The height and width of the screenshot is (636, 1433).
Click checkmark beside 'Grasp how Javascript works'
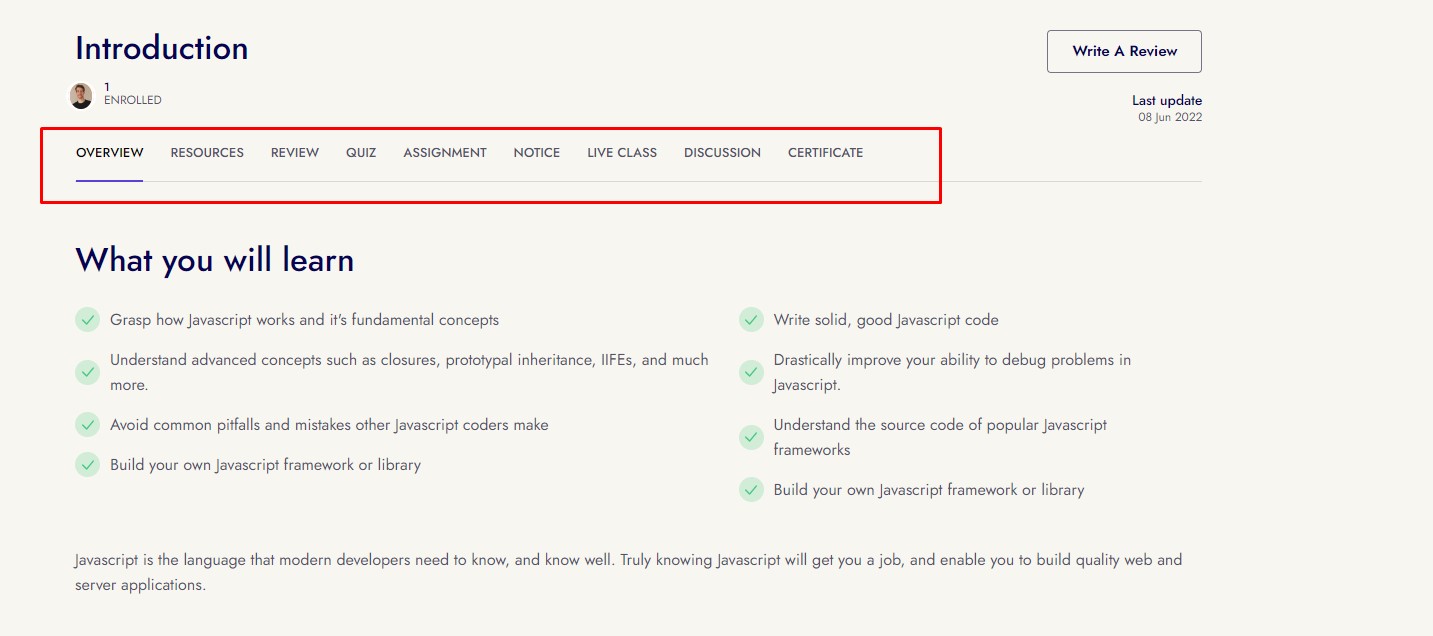[88, 320]
